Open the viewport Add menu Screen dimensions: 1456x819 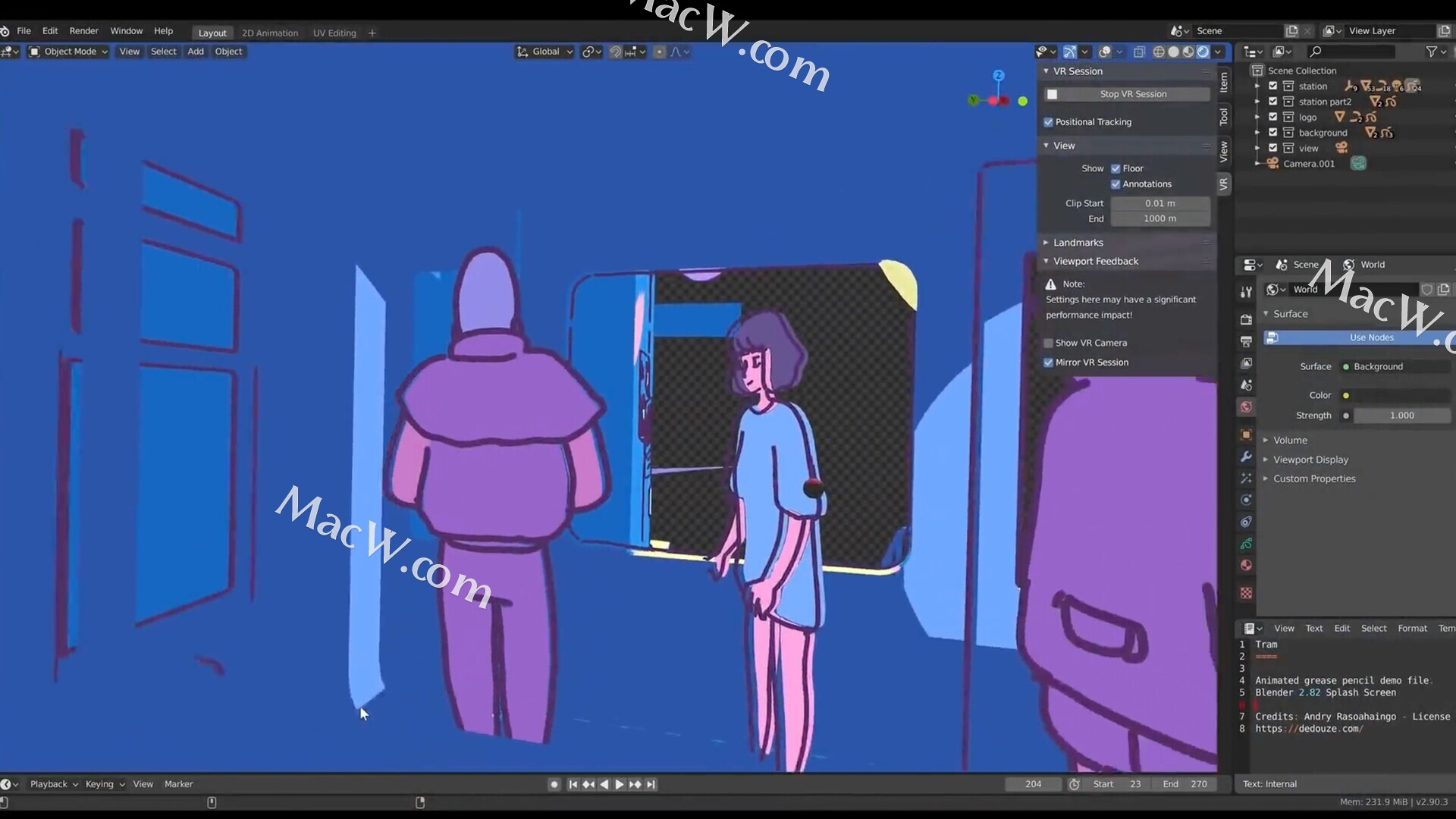[x=196, y=52]
